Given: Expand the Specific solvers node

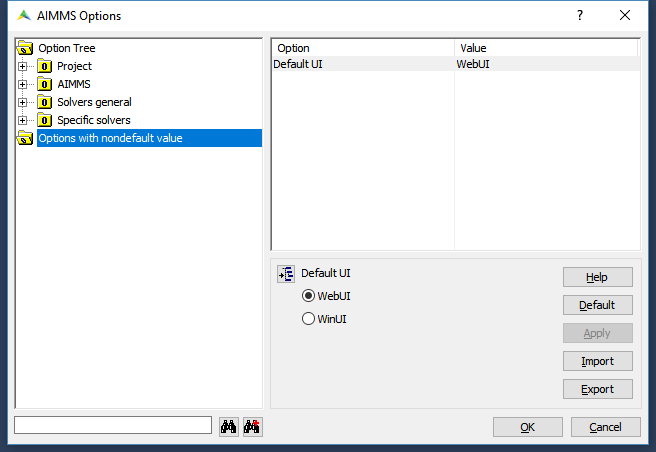Looking at the screenshot, I should coord(23,120).
